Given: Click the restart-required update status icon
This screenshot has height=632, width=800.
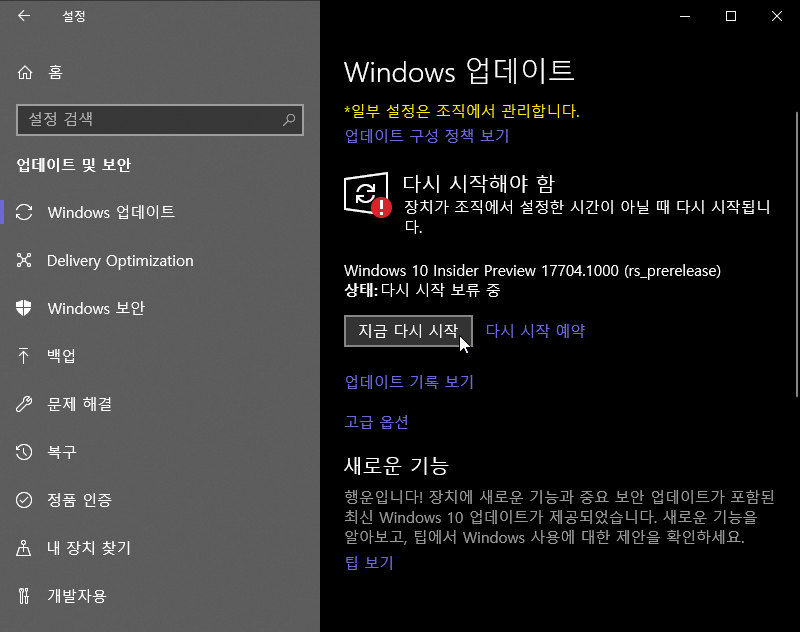Looking at the screenshot, I should [368, 195].
